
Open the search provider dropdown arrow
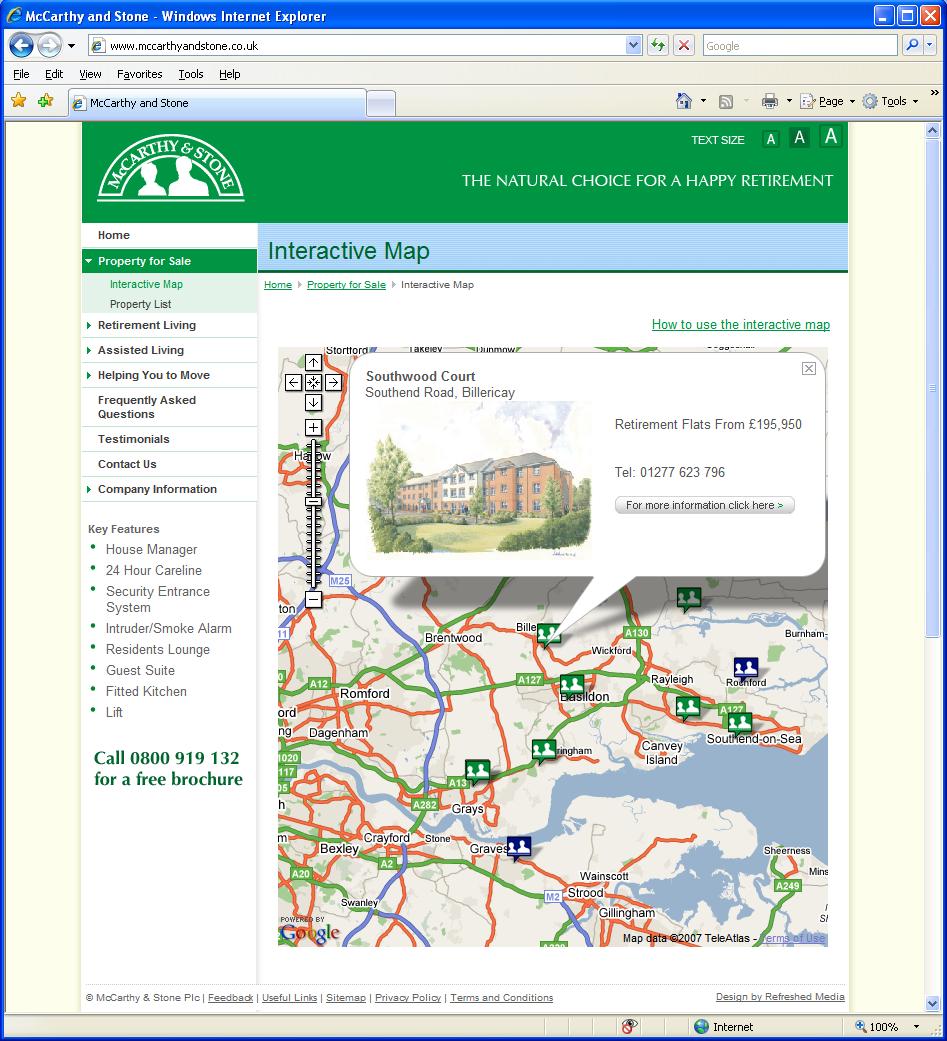(929, 45)
